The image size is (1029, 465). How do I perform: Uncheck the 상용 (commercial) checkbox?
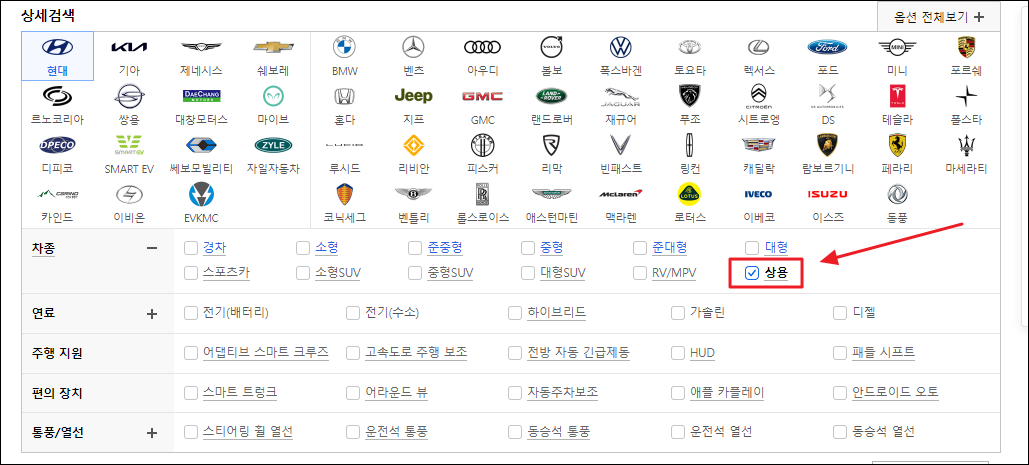[x=752, y=273]
